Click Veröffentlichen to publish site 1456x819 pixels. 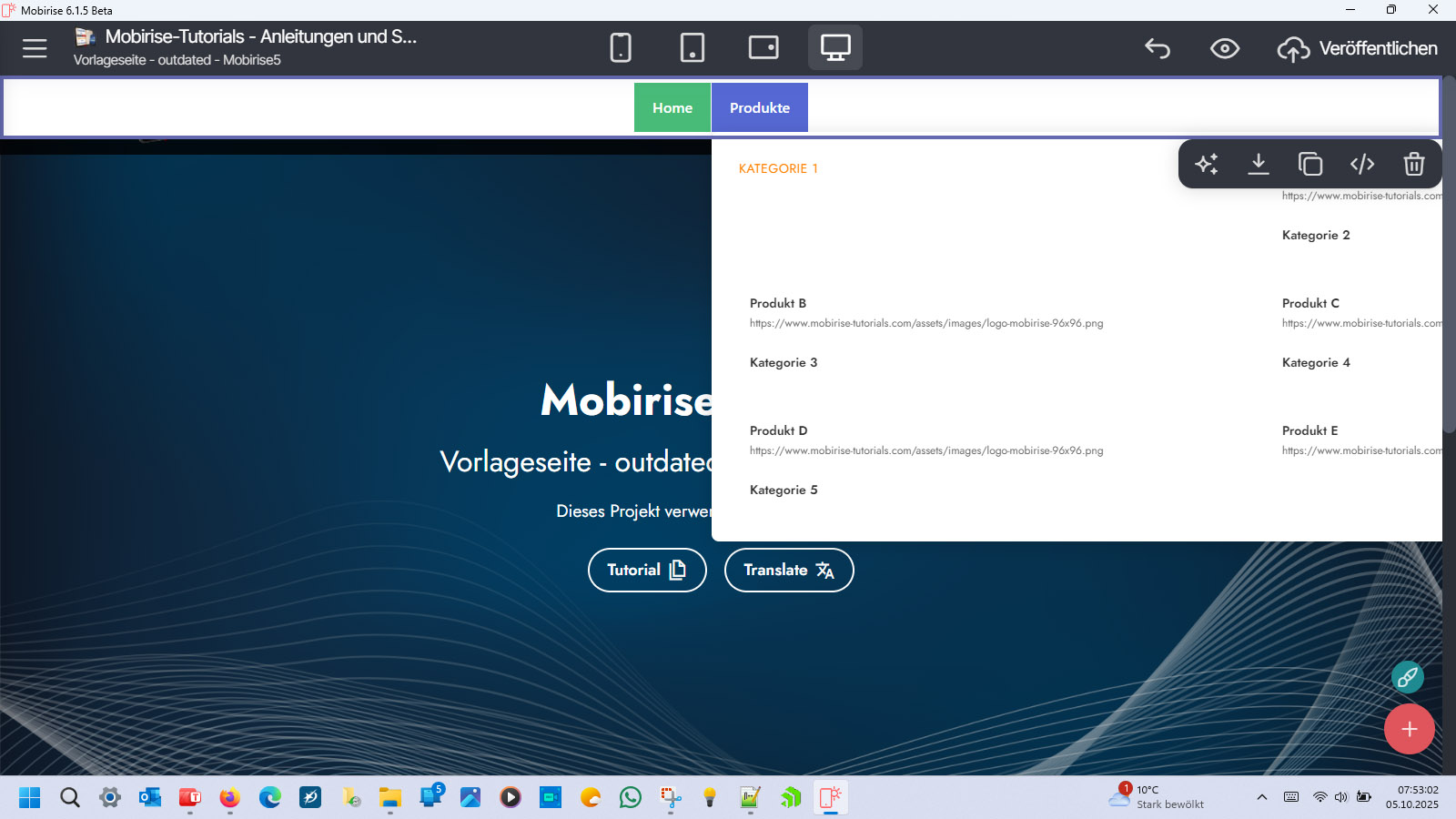point(1358,48)
